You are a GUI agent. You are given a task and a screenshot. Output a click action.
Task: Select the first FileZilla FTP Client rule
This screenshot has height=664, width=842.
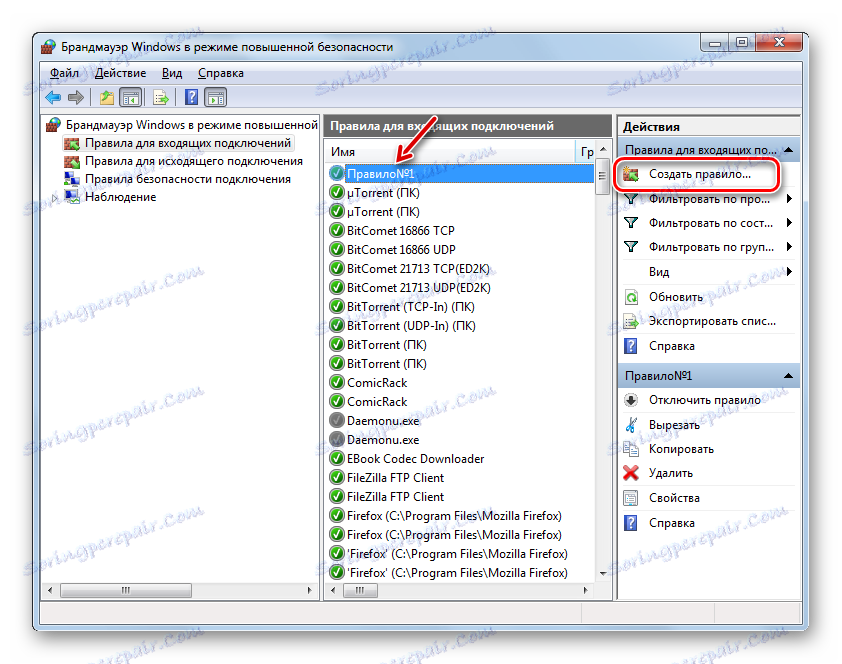[x=395, y=478]
